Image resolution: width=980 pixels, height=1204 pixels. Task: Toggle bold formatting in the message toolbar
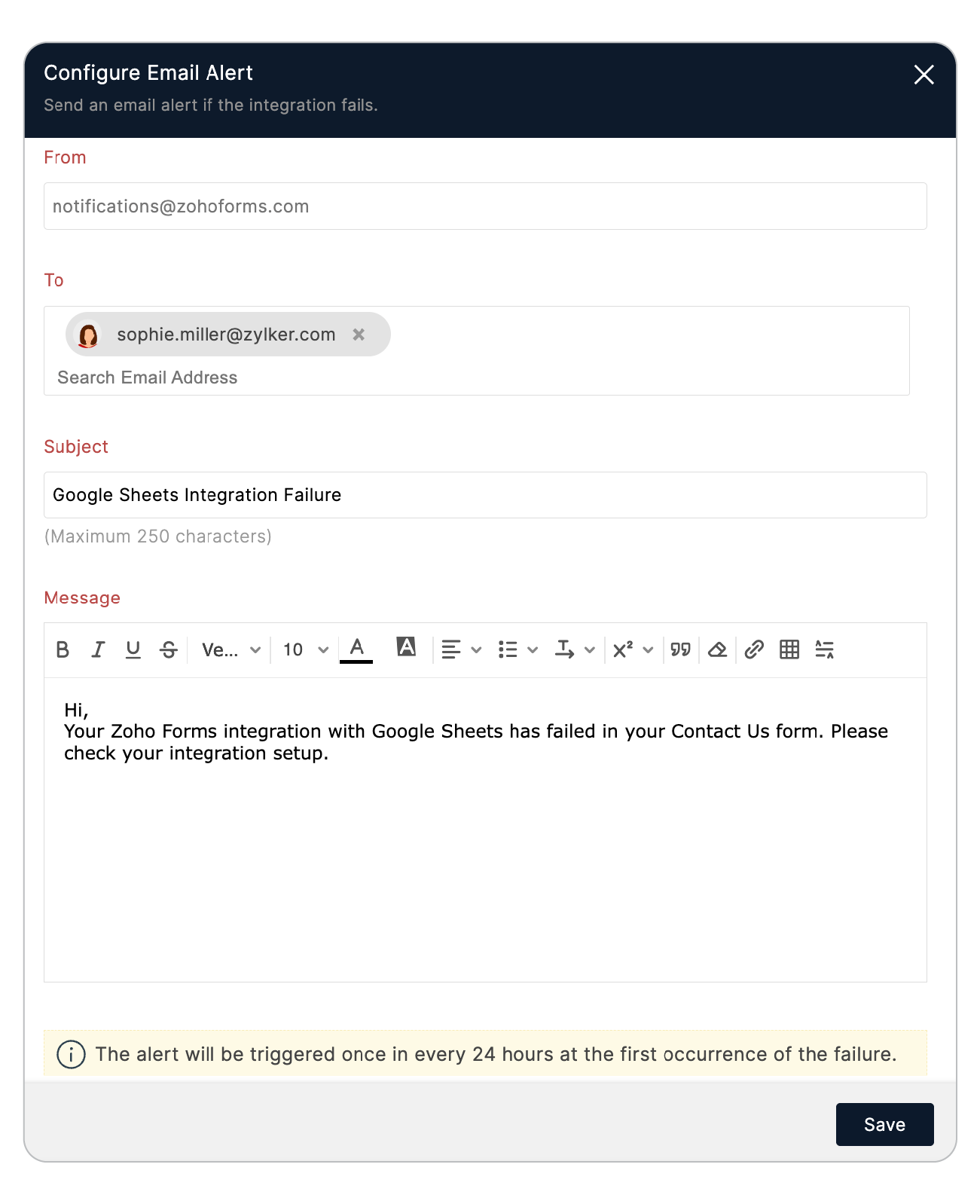tap(63, 649)
